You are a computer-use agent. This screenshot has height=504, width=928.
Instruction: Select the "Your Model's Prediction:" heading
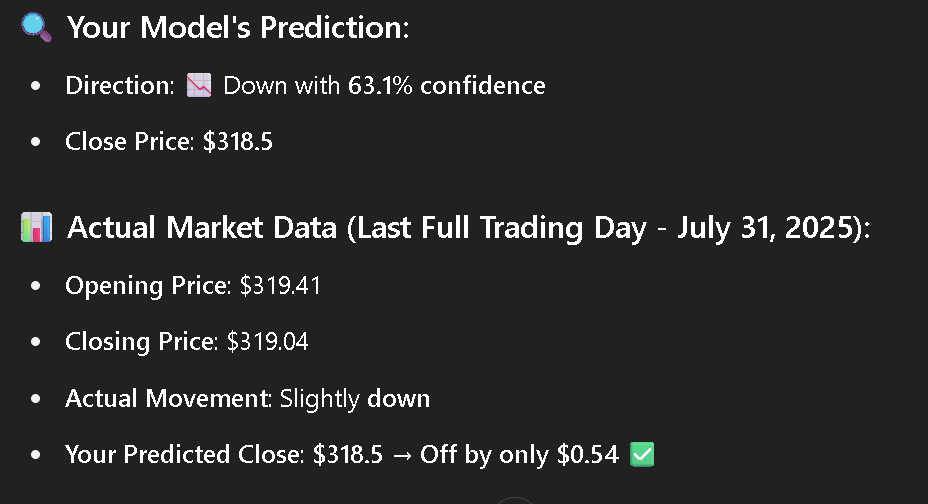click(238, 27)
